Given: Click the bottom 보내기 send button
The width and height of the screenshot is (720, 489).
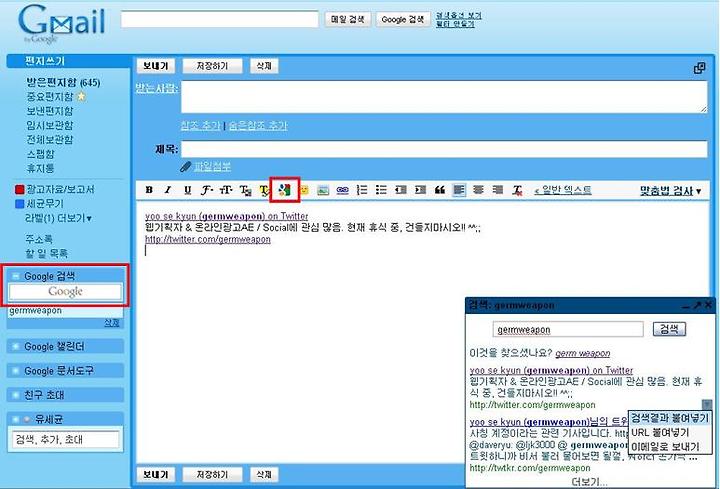Looking at the screenshot, I should [x=156, y=474].
